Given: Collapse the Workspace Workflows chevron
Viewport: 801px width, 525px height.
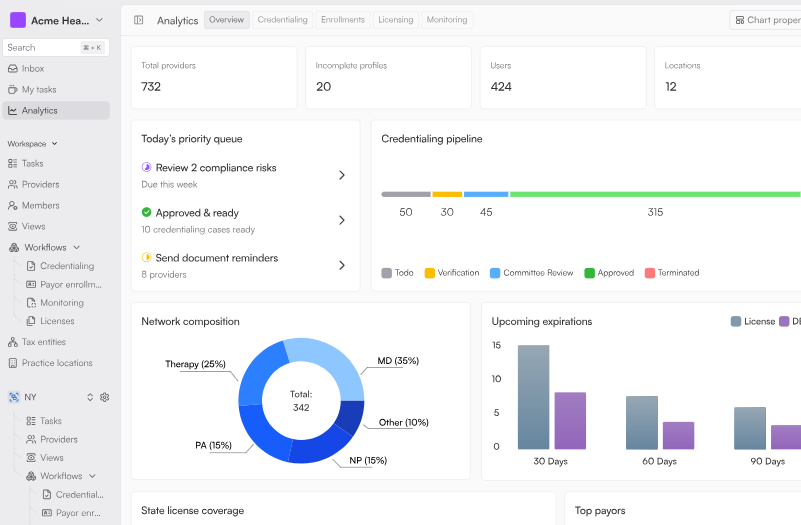Looking at the screenshot, I should 77,247.
